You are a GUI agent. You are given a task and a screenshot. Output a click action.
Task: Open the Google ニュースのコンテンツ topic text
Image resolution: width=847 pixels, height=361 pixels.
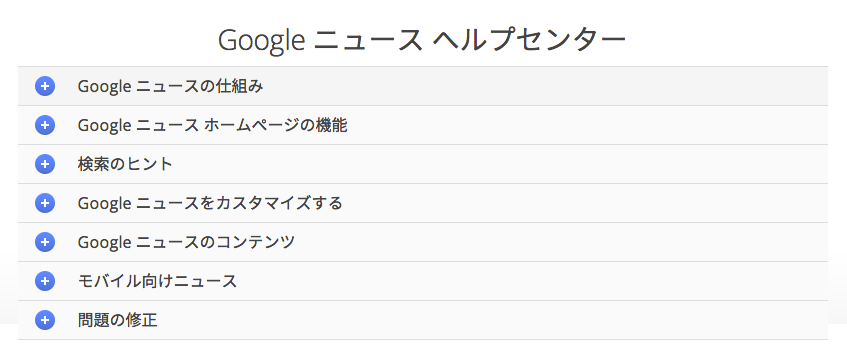pyautogui.click(x=186, y=242)
